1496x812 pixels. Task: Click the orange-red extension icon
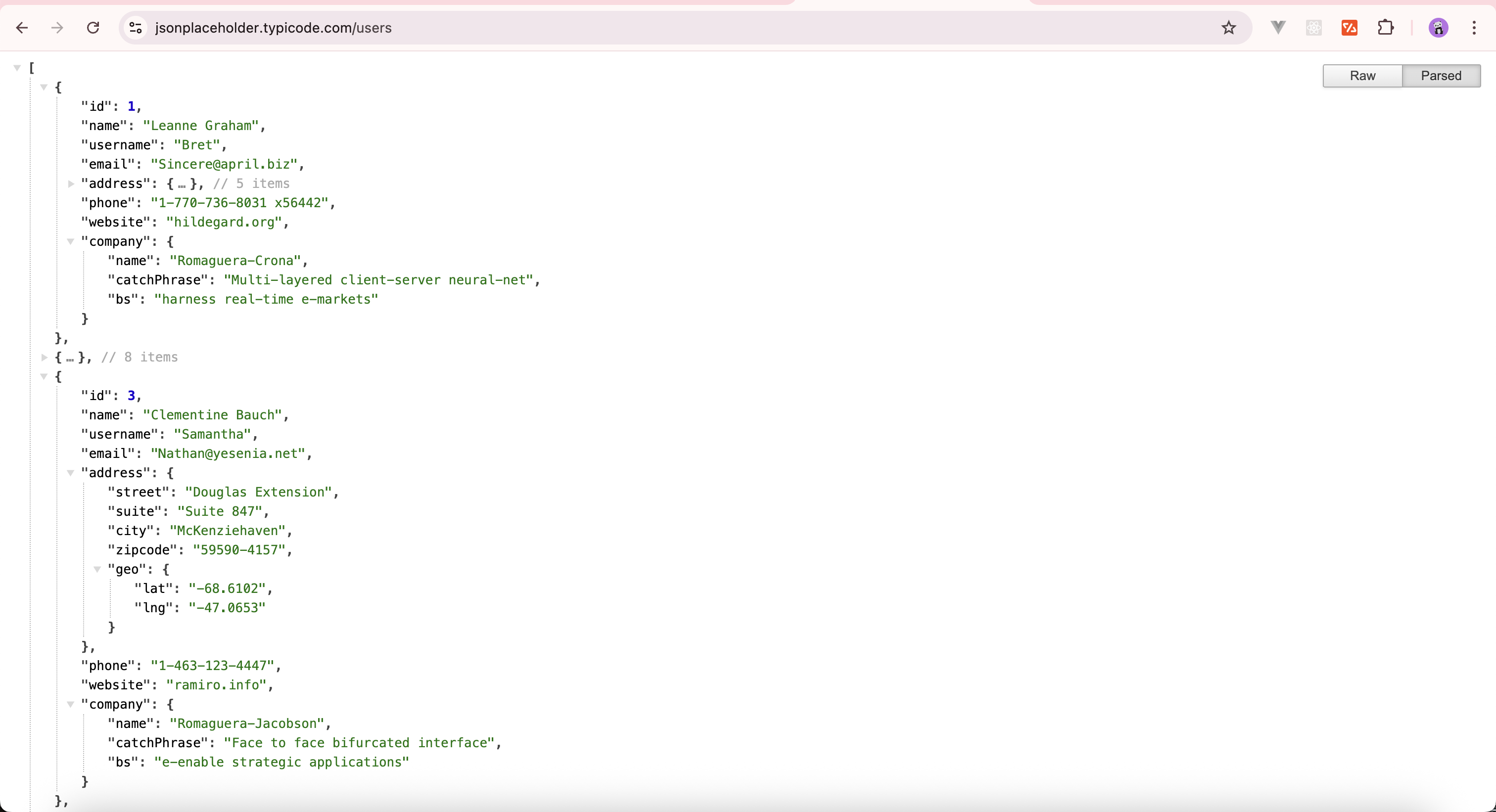(x=1349, y=28)
